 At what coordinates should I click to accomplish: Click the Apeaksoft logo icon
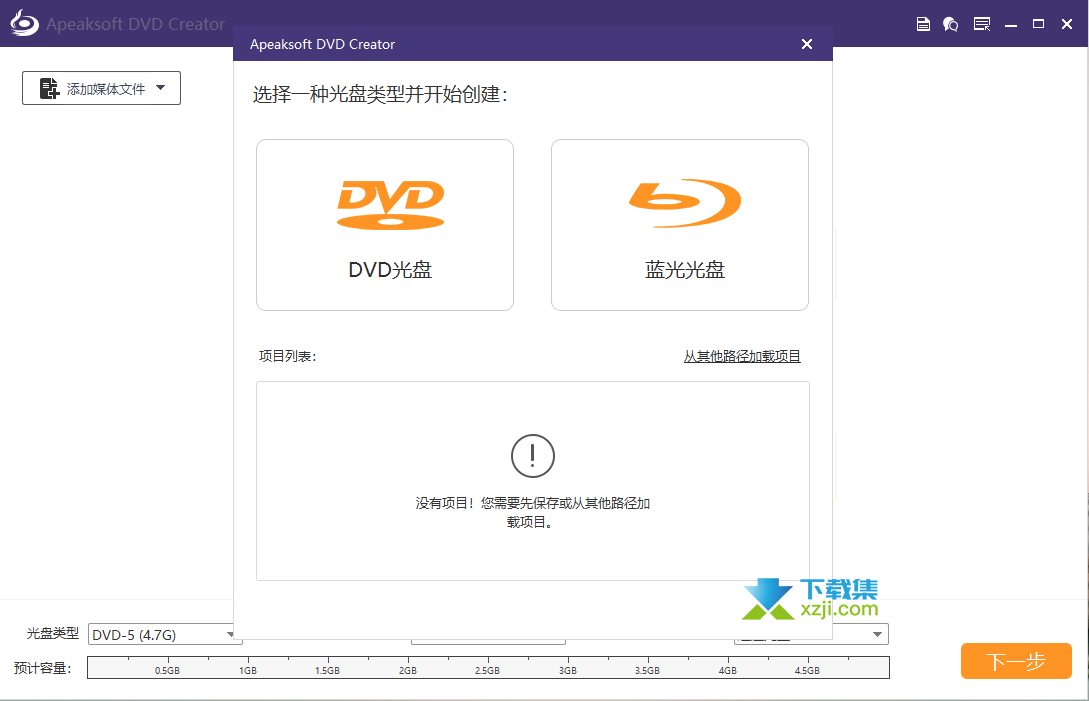(24, 23)
